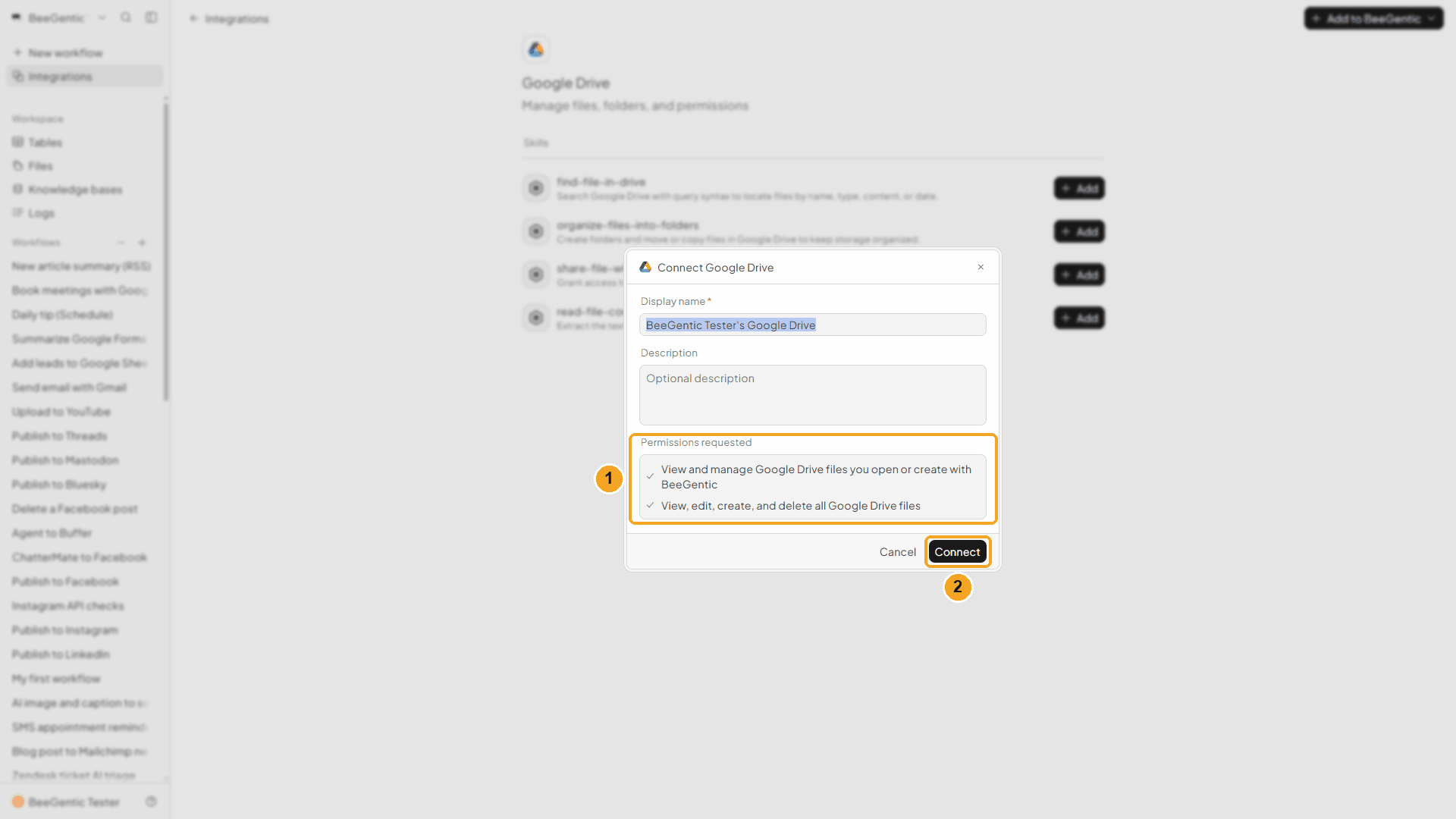Open Upload to YouTube workflow
The height and width of the screenshot is (819, 1456).
point(61,412)
